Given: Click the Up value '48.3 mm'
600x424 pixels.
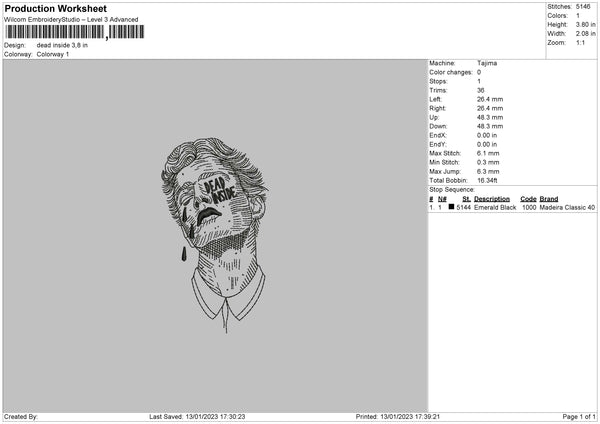Looking at the screenshot, I should point(490,117).
